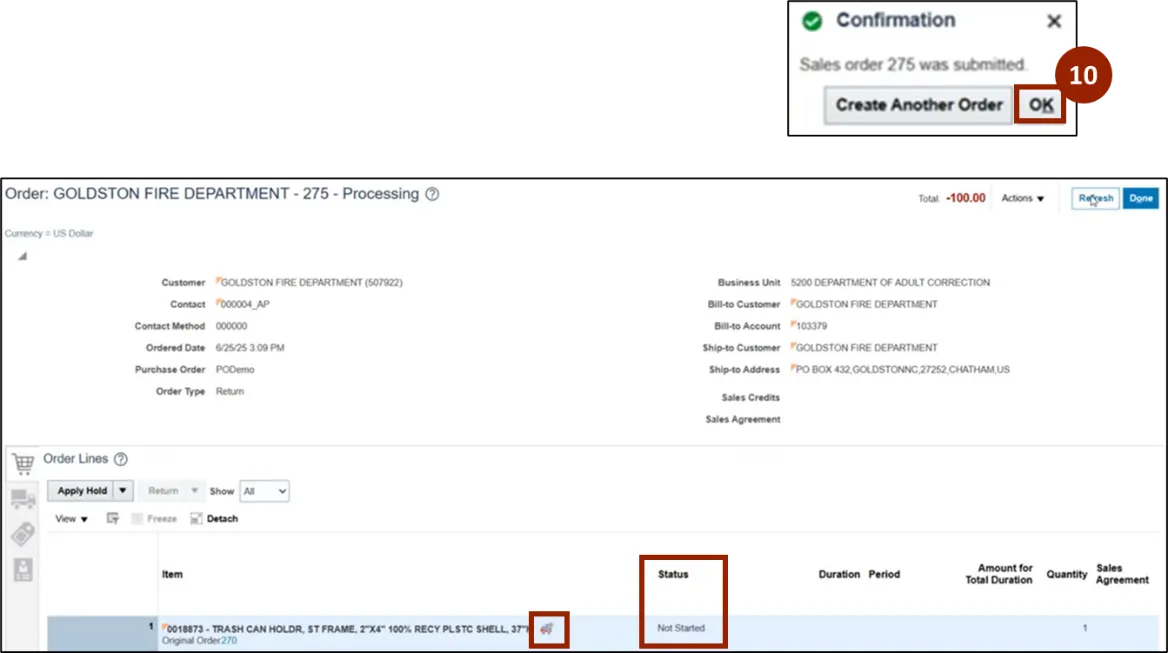Viewport: 1168px width, 653px height.
Task: Click Ship-to Customer GOLDSTON FIRE DEPARTMENT value
Action: [x=866, y=348]
